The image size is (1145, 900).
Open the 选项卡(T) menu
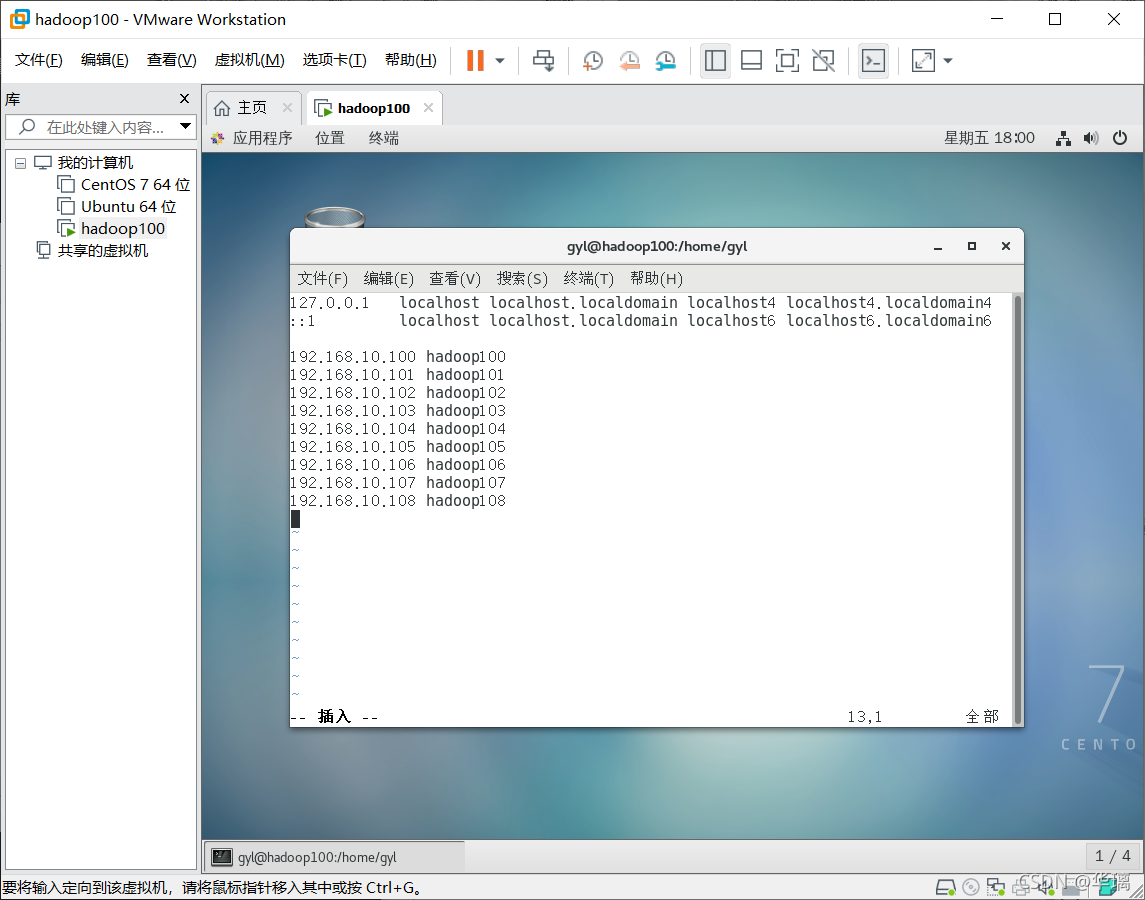(334, 60)
